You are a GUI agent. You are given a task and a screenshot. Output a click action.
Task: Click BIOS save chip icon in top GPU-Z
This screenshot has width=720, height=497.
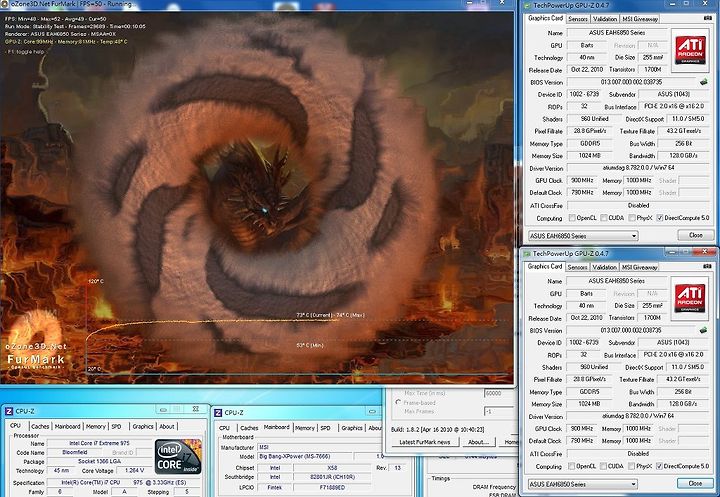point(703,82)
